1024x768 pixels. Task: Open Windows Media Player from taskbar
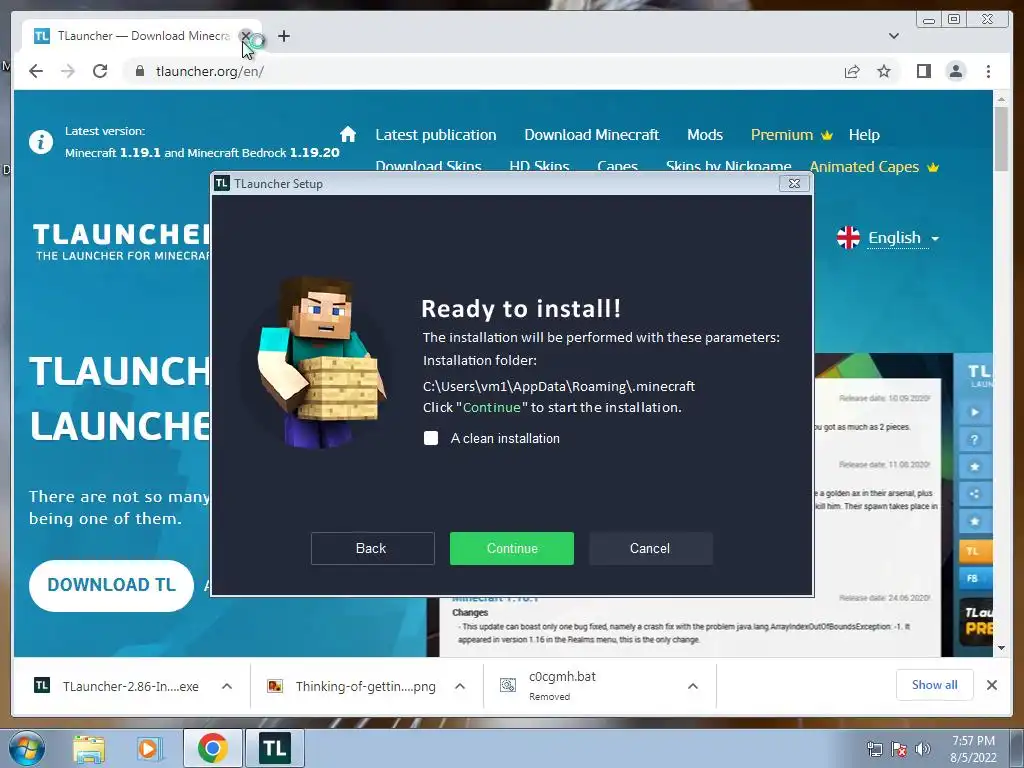(x=148, y=748)
